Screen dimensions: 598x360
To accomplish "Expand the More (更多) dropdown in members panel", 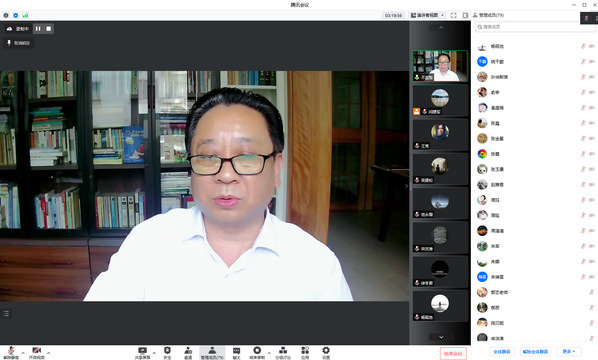I will click(x=569, y=352).
